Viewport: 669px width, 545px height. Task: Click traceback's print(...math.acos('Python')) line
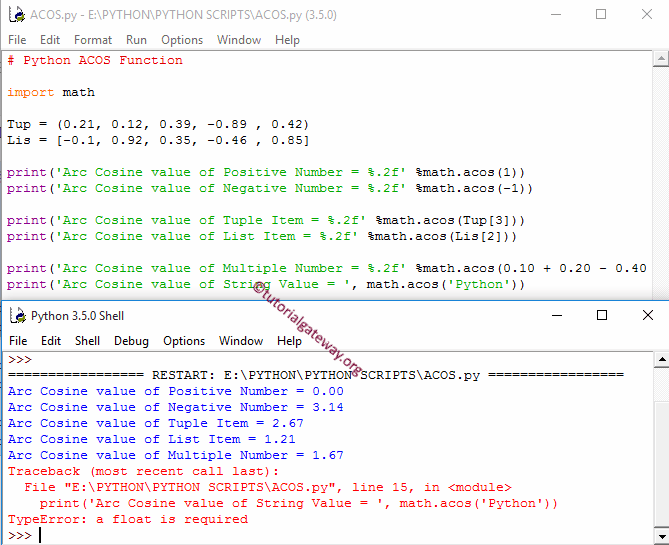(299, 503)
